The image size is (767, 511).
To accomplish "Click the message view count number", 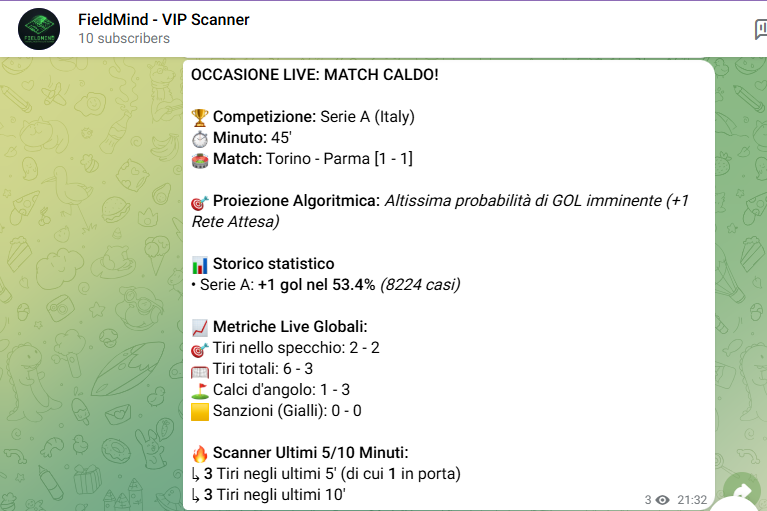I will pyautogui.click(x=648, y=499).
